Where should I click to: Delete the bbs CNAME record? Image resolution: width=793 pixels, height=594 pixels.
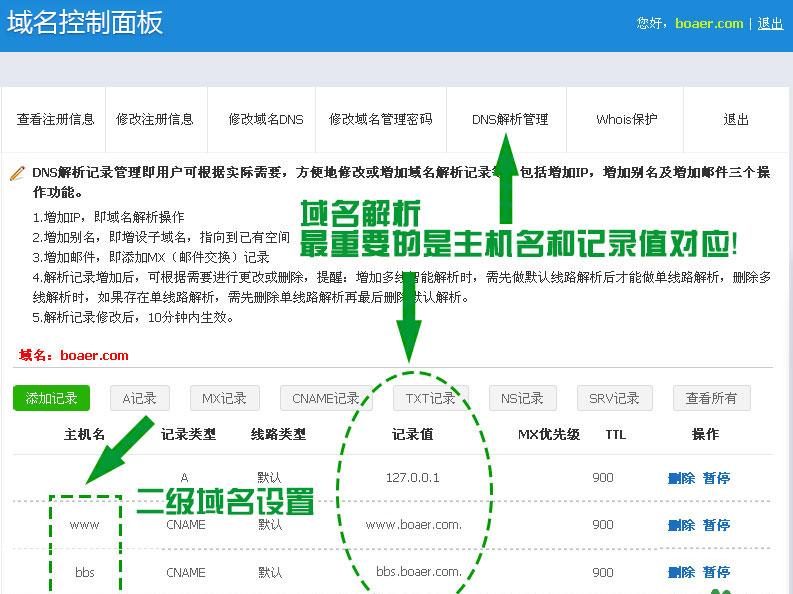681,572
